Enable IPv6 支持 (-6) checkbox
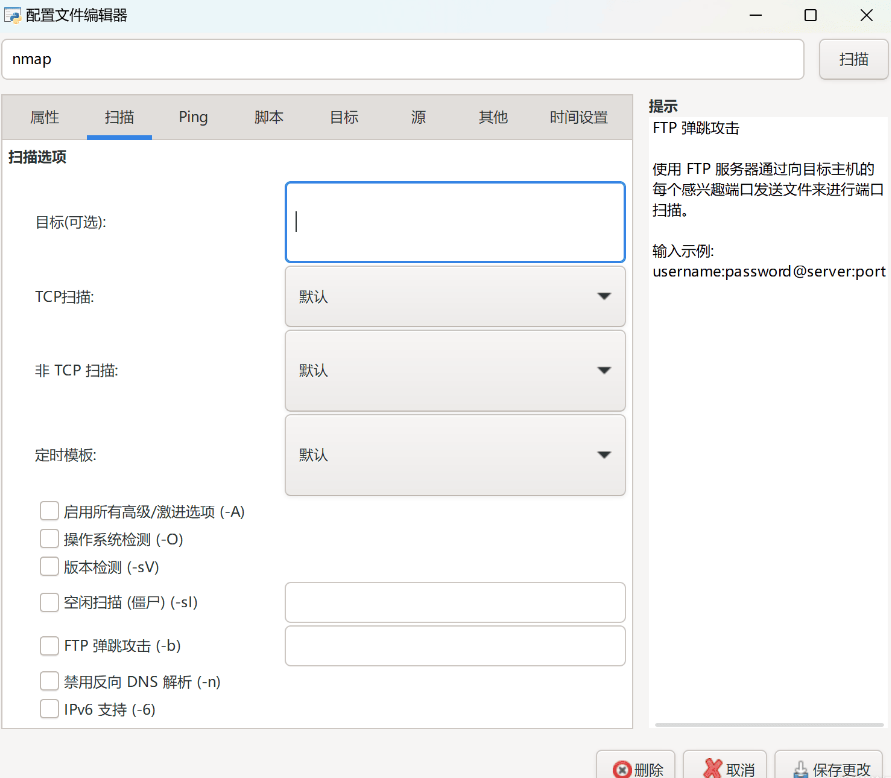891x778 pixels. point(50,709)
